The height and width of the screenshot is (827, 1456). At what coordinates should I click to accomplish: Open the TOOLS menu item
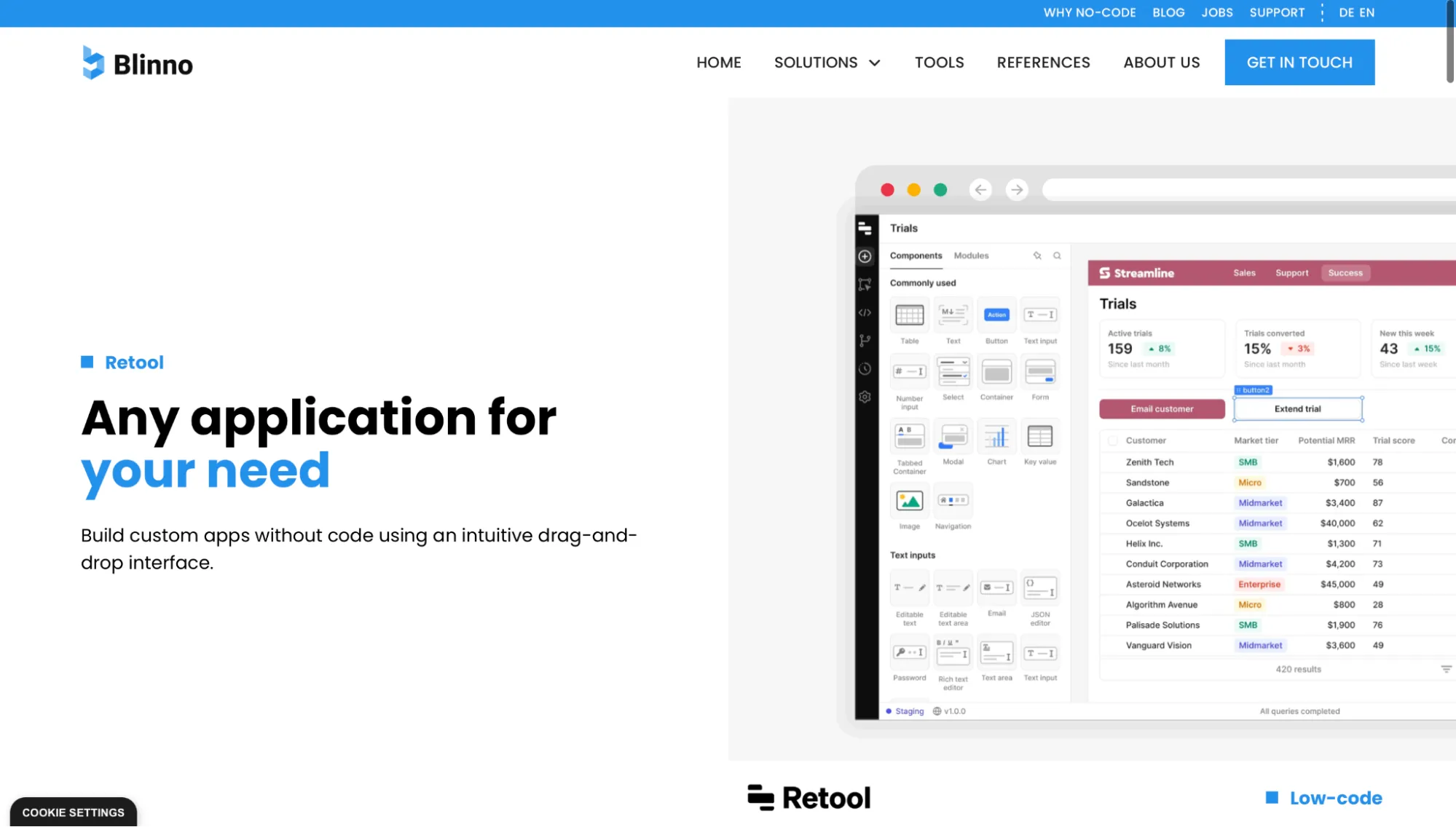[939, 63]
